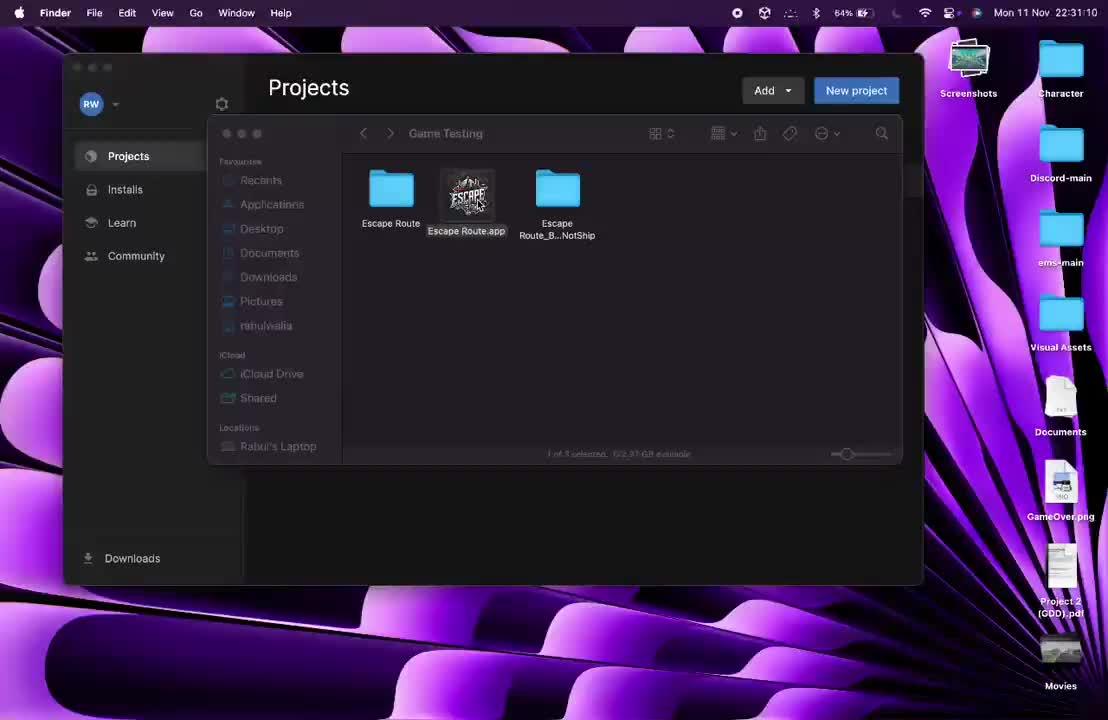Launch the Escape Route.app
This screenshot has width=1108, height=720.
[x=467, y=195]
